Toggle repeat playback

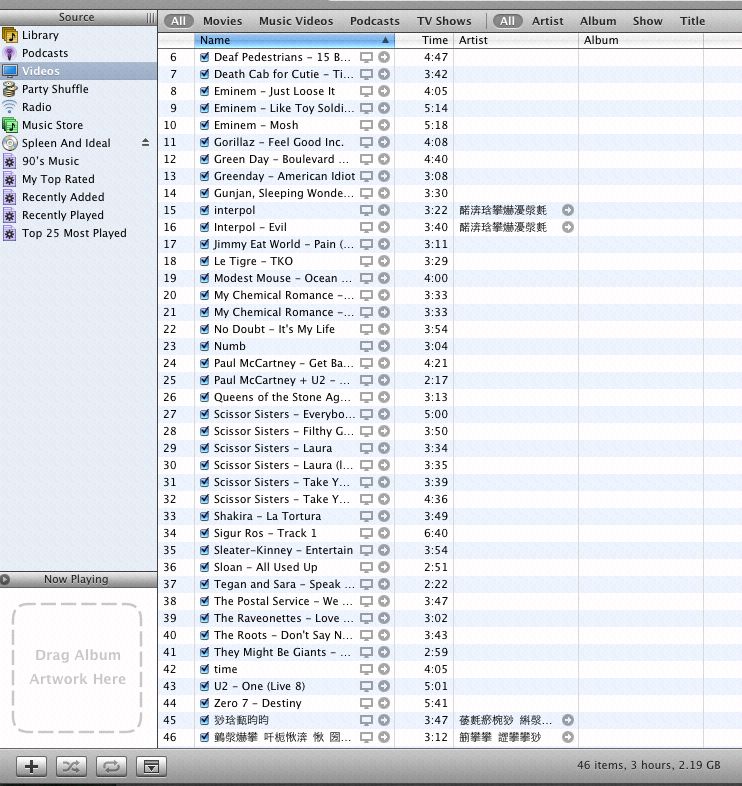pyautogui.click(x=111, y=766)
